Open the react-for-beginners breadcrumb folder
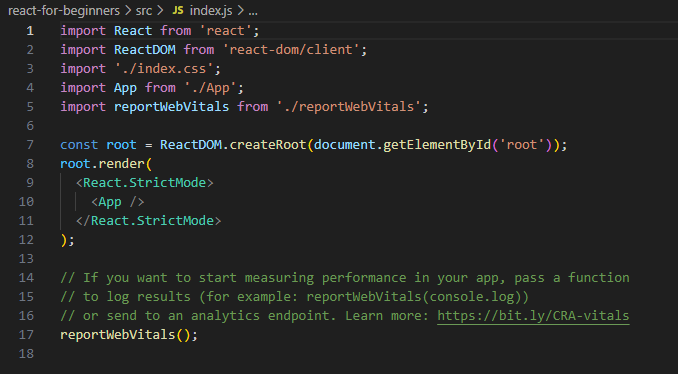678x374 pixels. (64, 11)
